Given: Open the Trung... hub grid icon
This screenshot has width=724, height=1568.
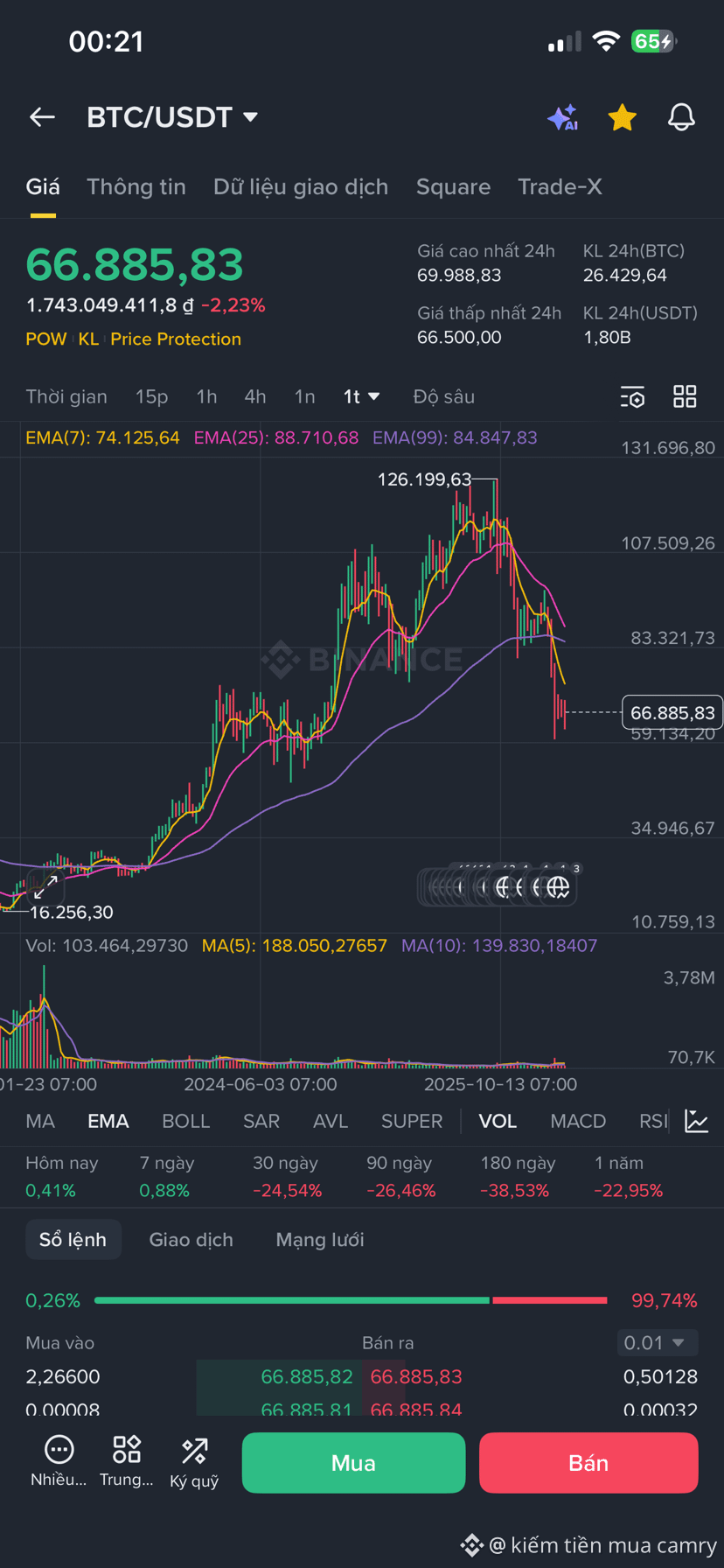Looking at the screenshot, I should [127, 1461].
